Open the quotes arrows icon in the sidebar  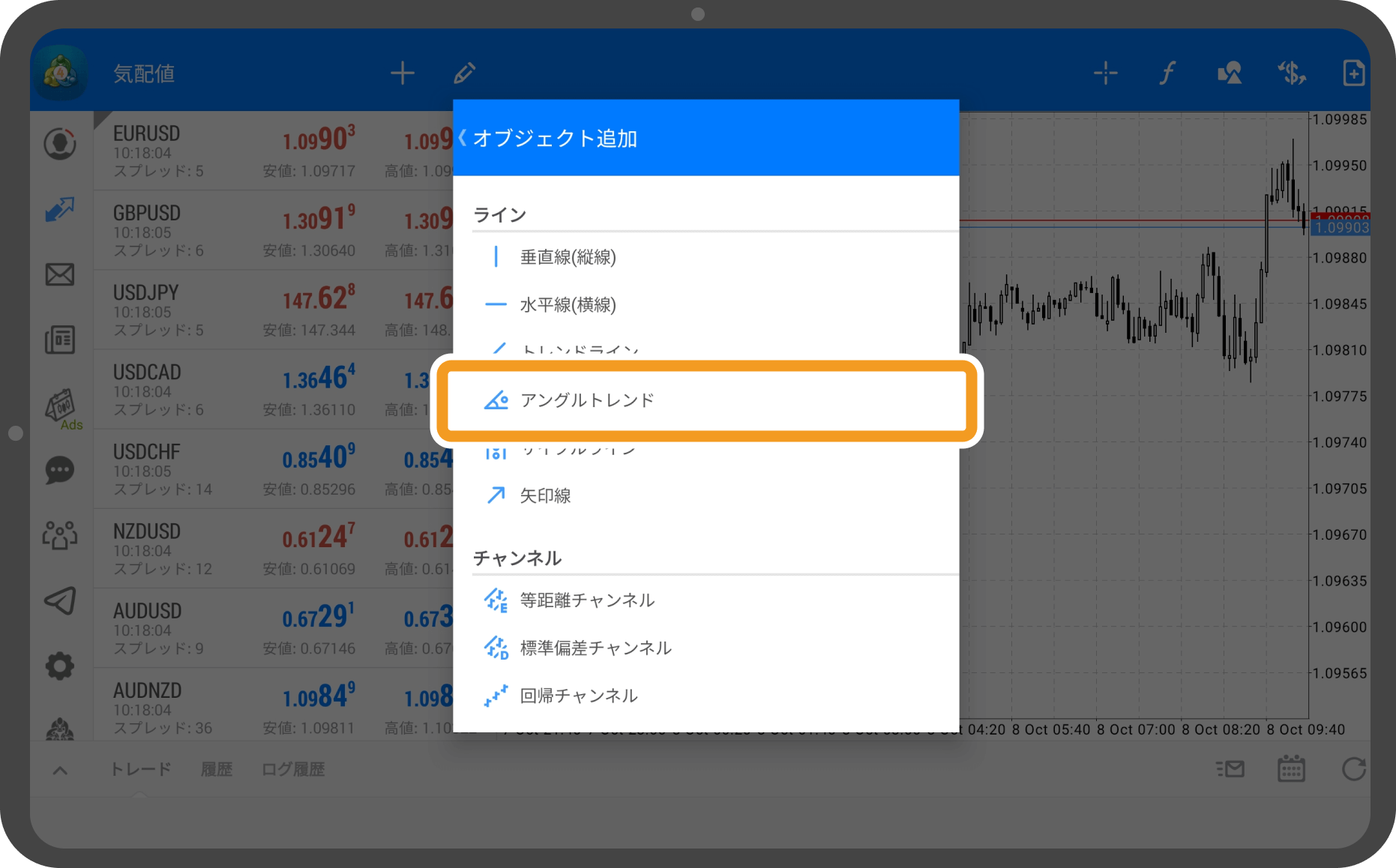(x=60, y=209)
